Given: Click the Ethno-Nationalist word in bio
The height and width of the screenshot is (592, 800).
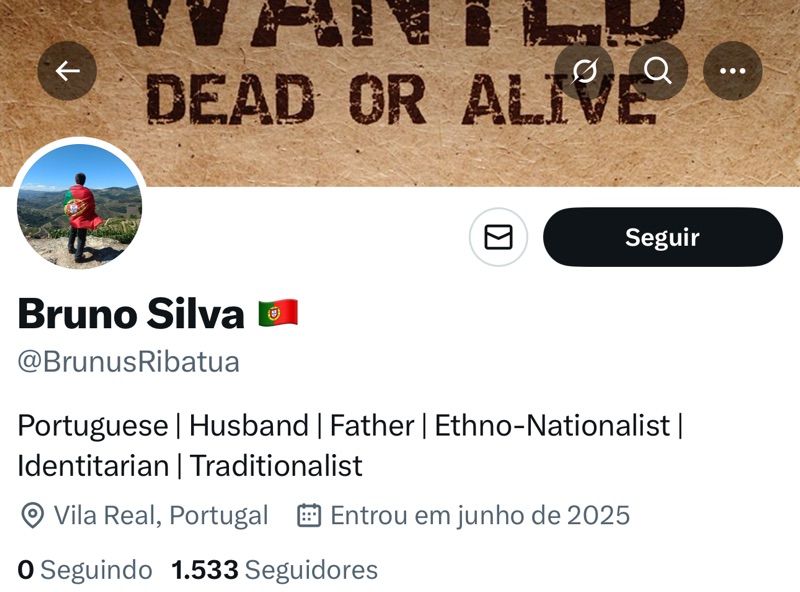Looking at the screenshot, I should coord(552,425).
